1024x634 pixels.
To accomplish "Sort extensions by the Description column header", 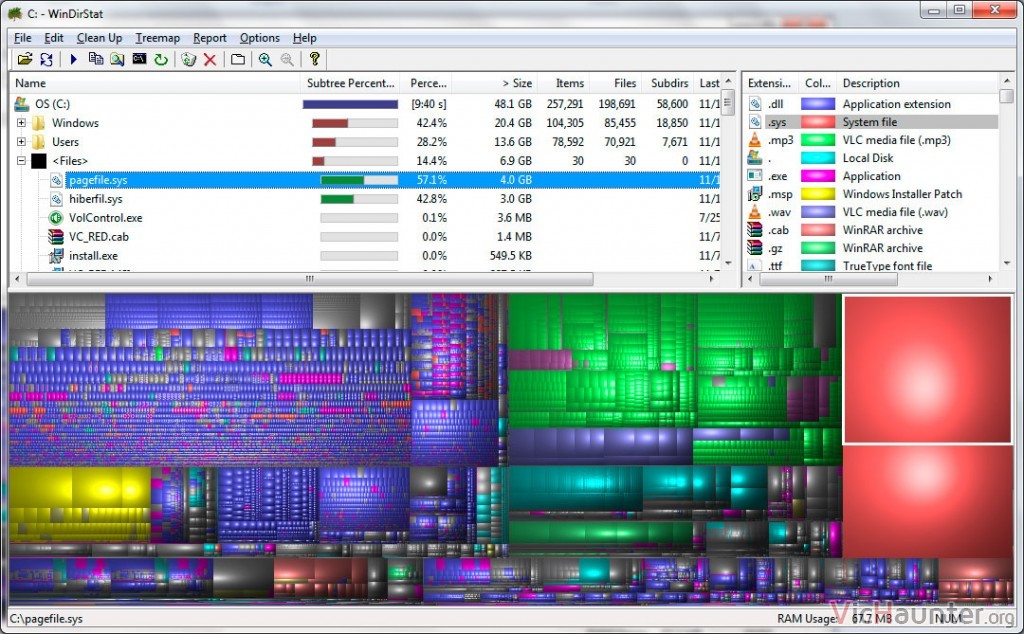I will [x=918, y=83].
